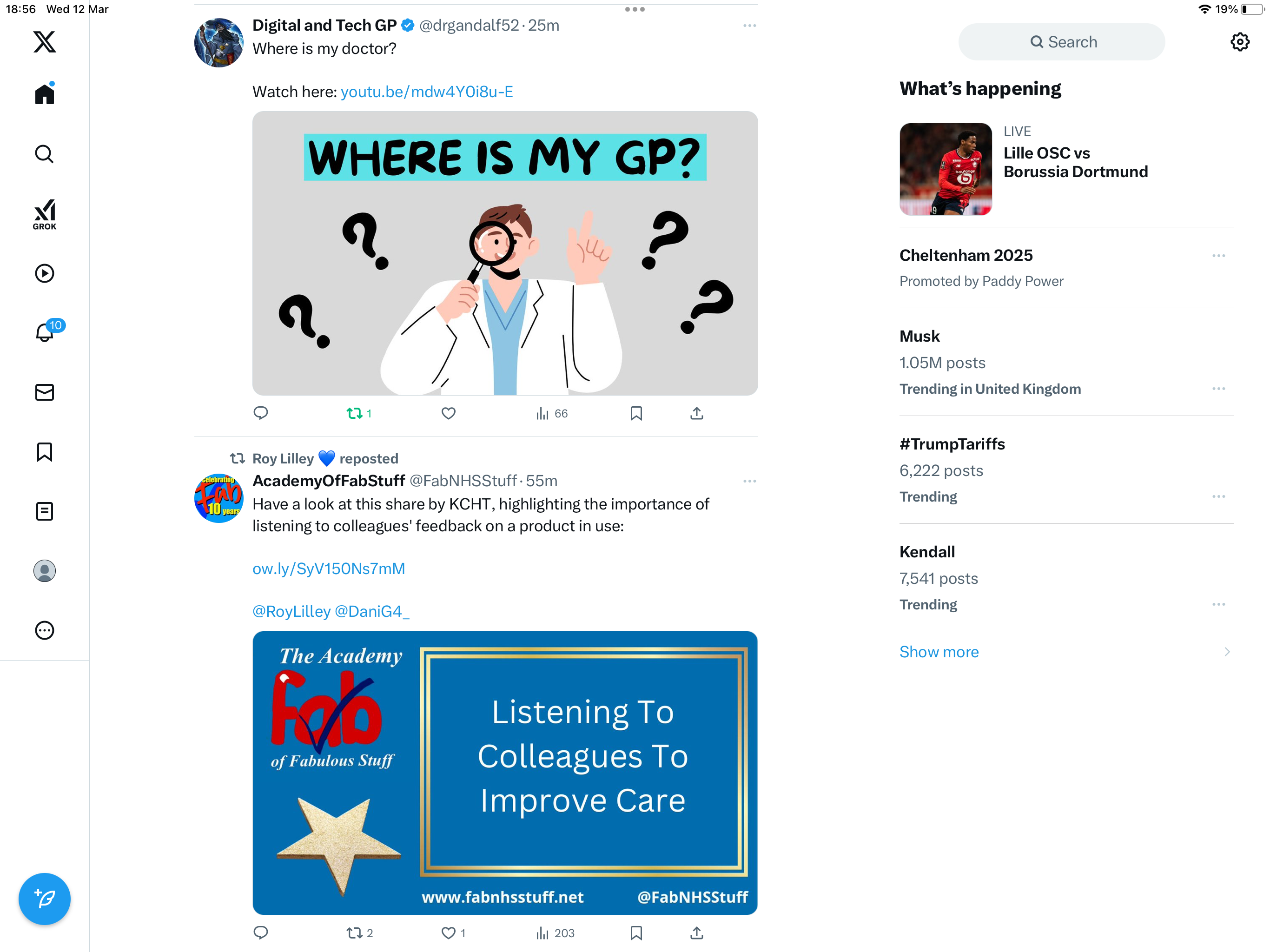Open Bookmarks in left sidebar

[44, 452]
